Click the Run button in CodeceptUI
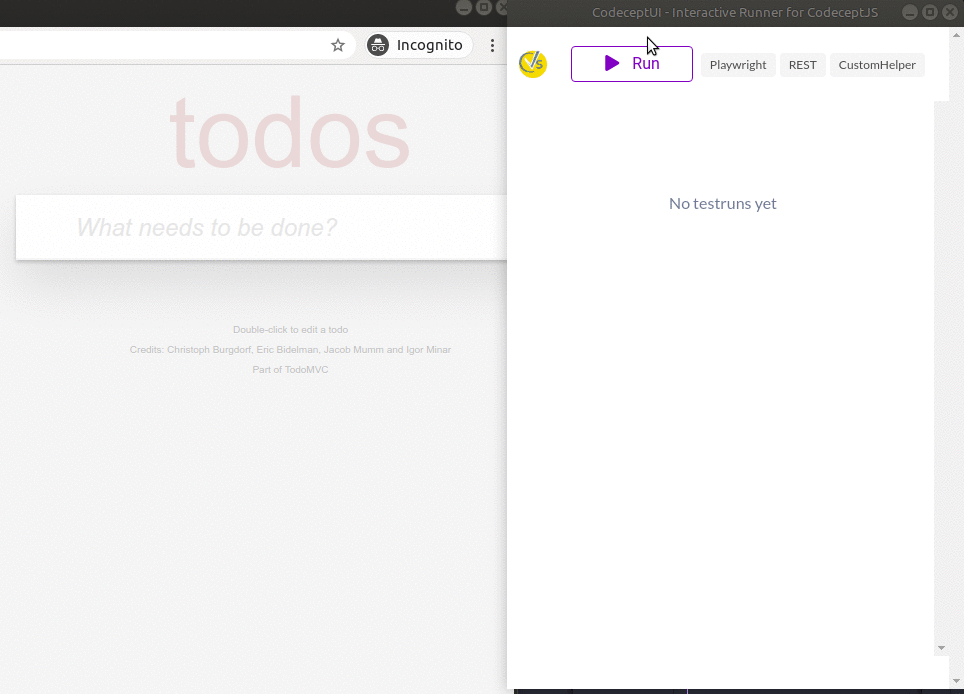This screenshot has height=694, width=964. (x=631, y=64)
